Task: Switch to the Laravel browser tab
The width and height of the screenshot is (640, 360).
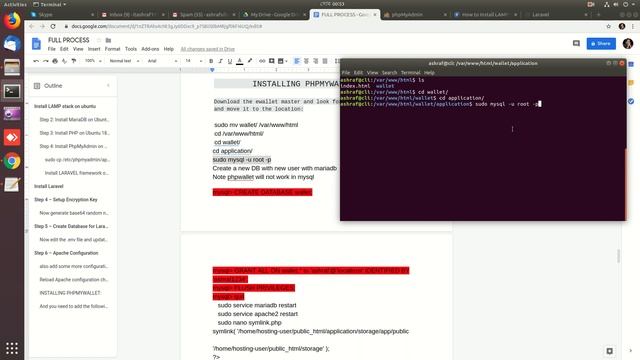Action: [x=555, y=15]
